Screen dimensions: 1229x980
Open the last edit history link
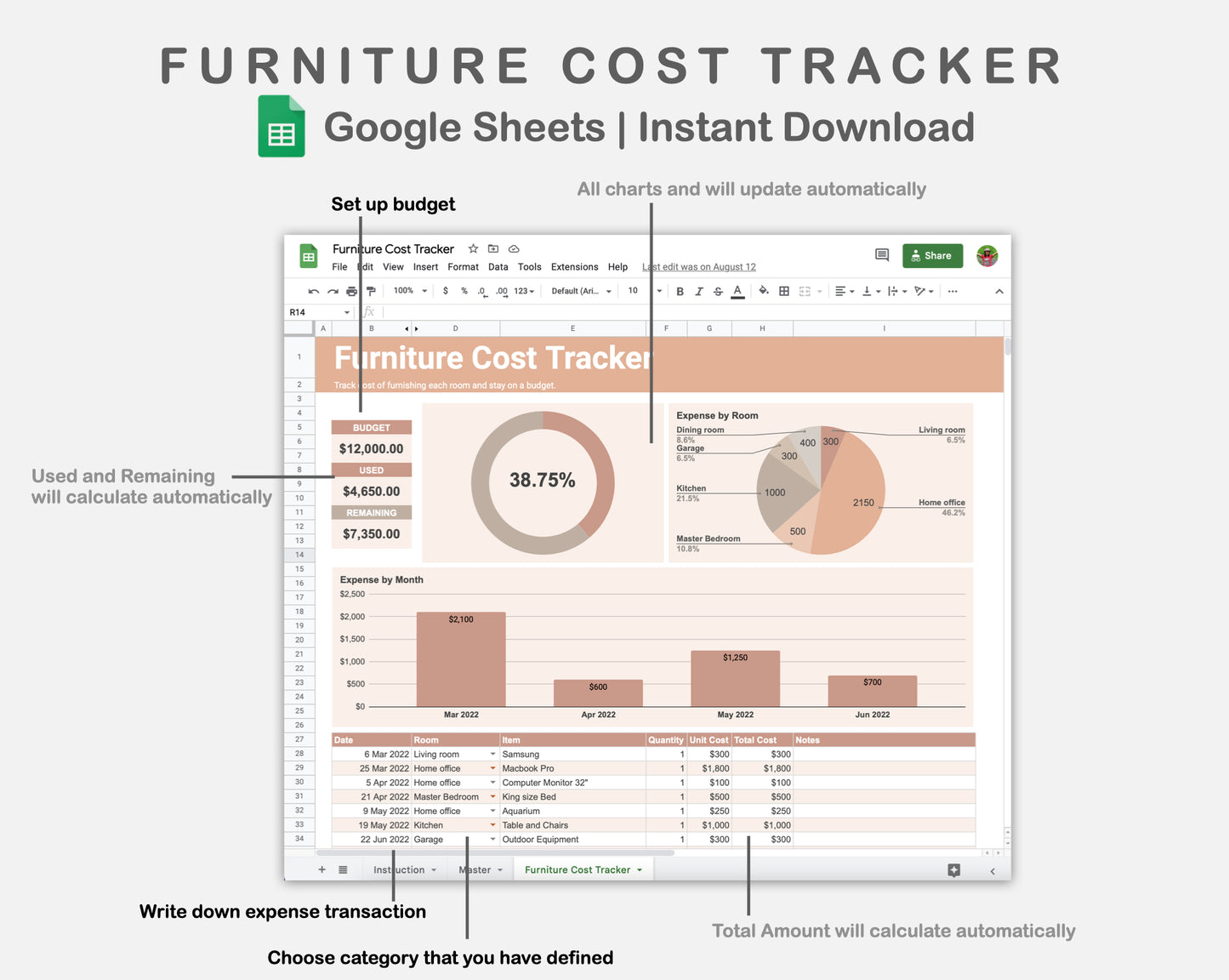click(x=698, y=267)
